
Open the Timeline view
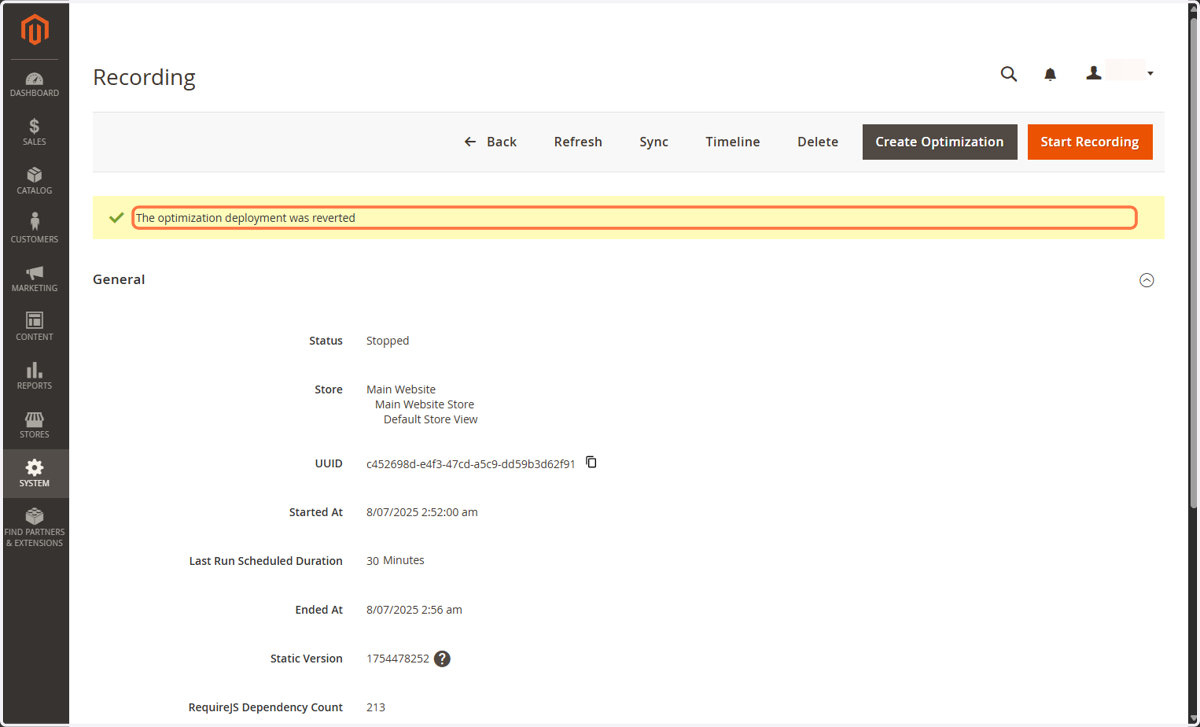733,142
